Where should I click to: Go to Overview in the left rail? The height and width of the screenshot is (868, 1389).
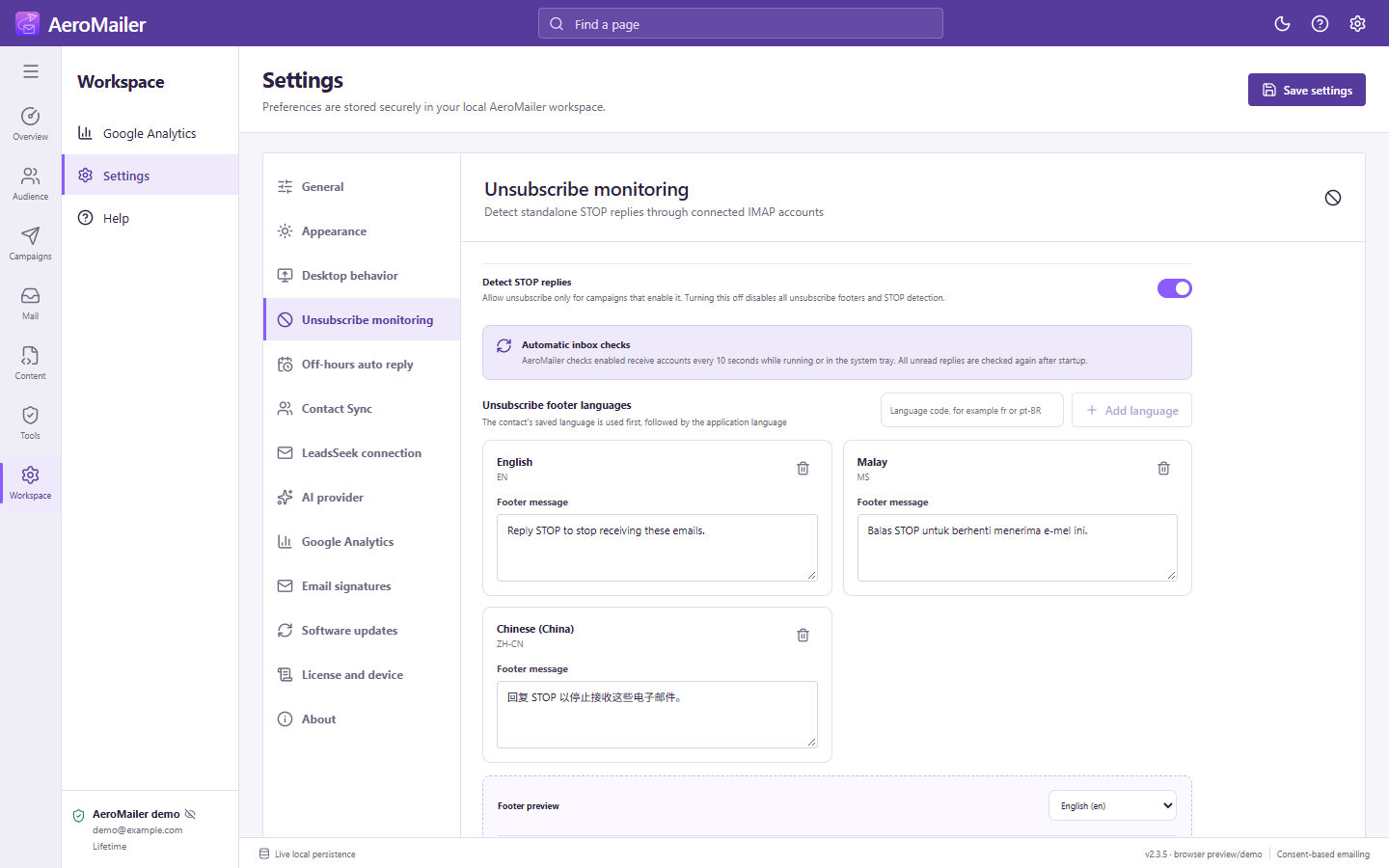(31, 124)
